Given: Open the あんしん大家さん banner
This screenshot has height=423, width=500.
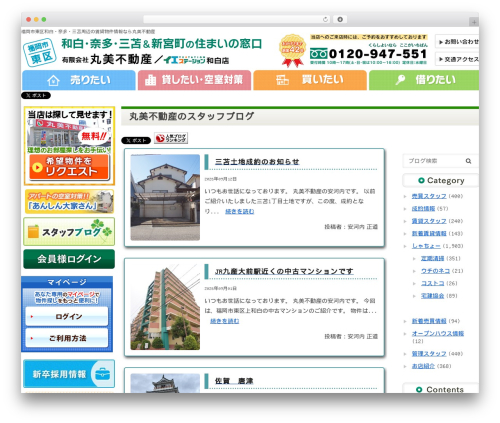Looking at the screenshot, I should point(69,202).
